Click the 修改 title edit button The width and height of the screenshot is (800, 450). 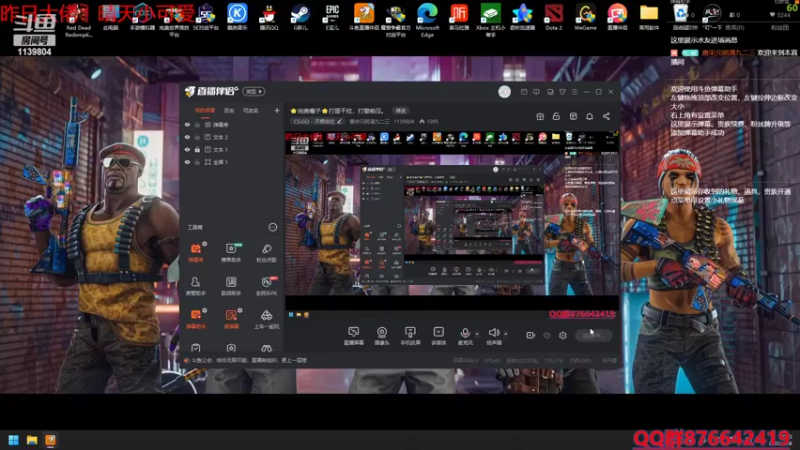coord(401,111)
